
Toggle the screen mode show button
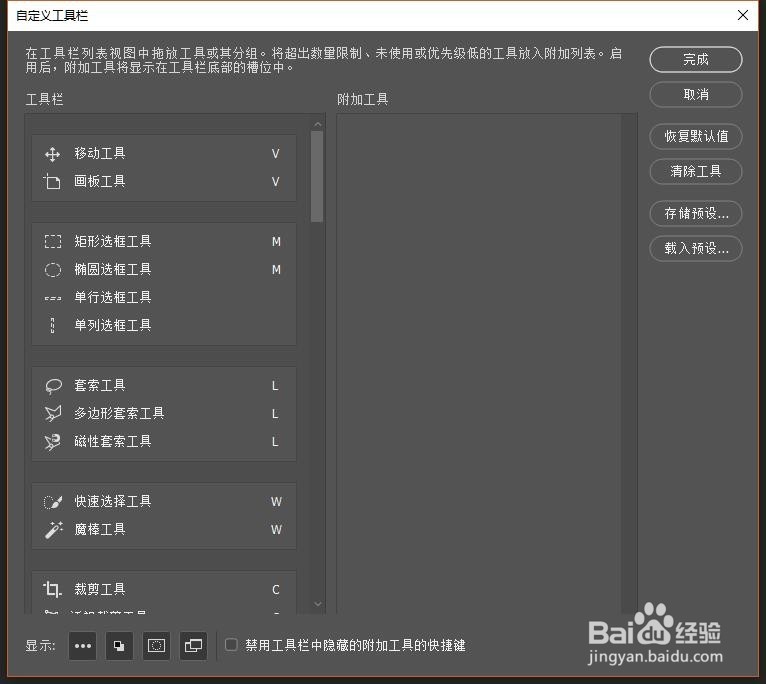193,646
